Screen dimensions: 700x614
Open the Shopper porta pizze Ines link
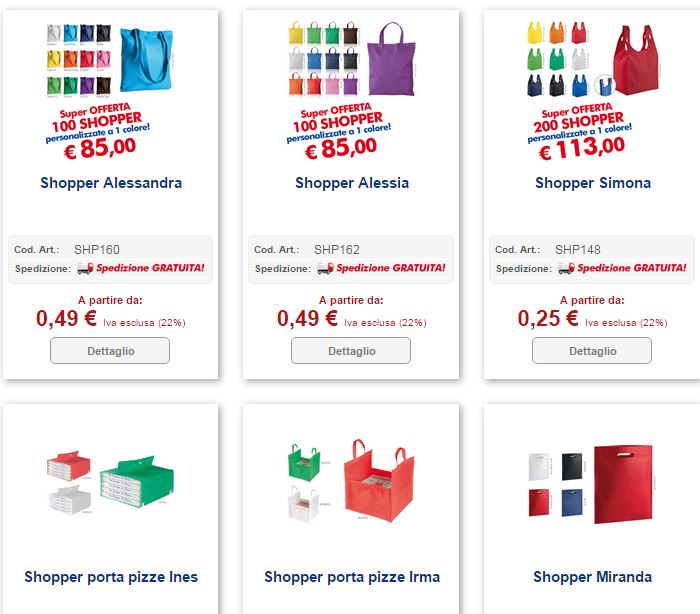coord(111,576)
